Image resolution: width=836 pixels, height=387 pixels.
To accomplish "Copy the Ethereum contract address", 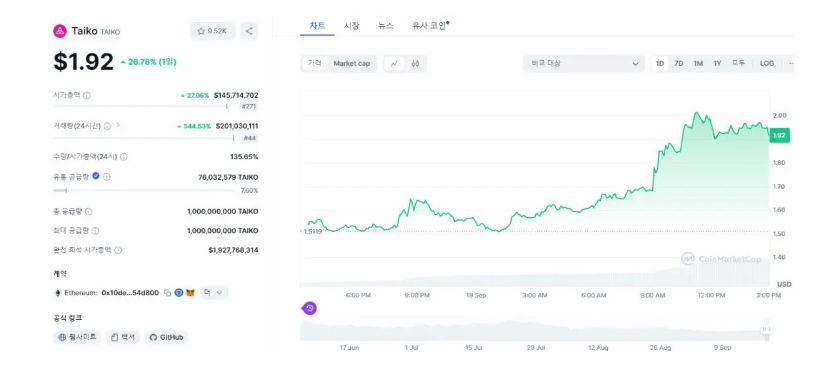I will tap(167, 293).
